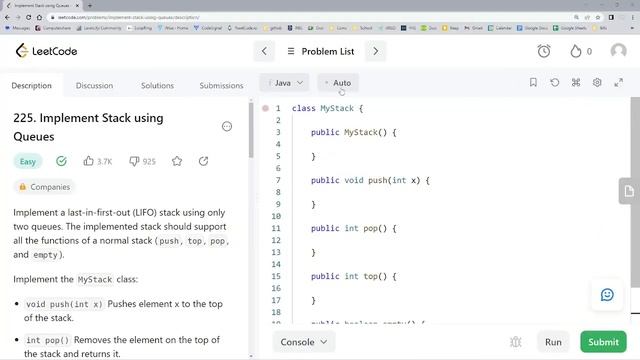Screen dimensions: 640x360
Task: Open the notes icon on the right edge
Action: coord(629,191)
